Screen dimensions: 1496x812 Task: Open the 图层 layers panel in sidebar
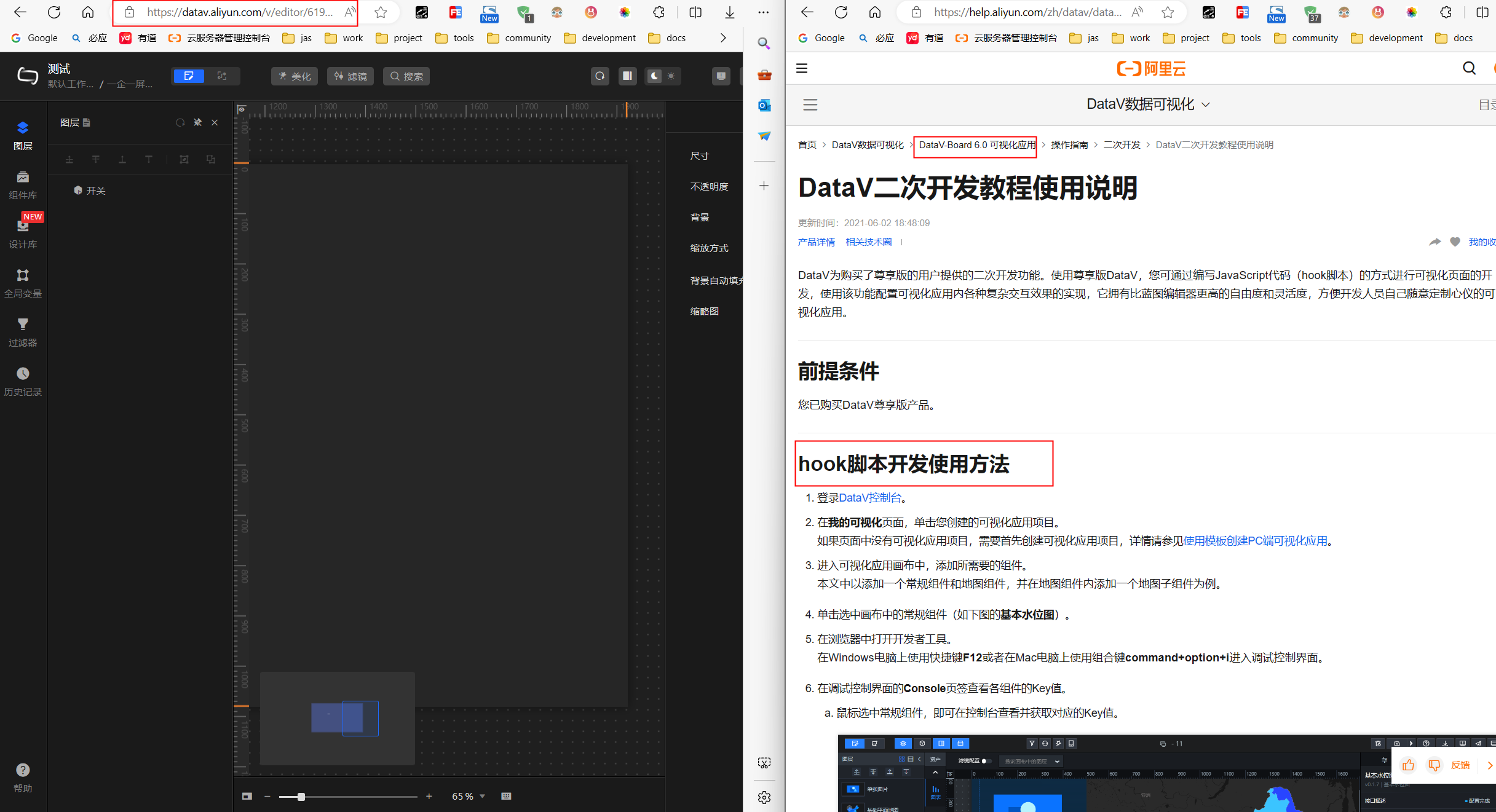23,135
